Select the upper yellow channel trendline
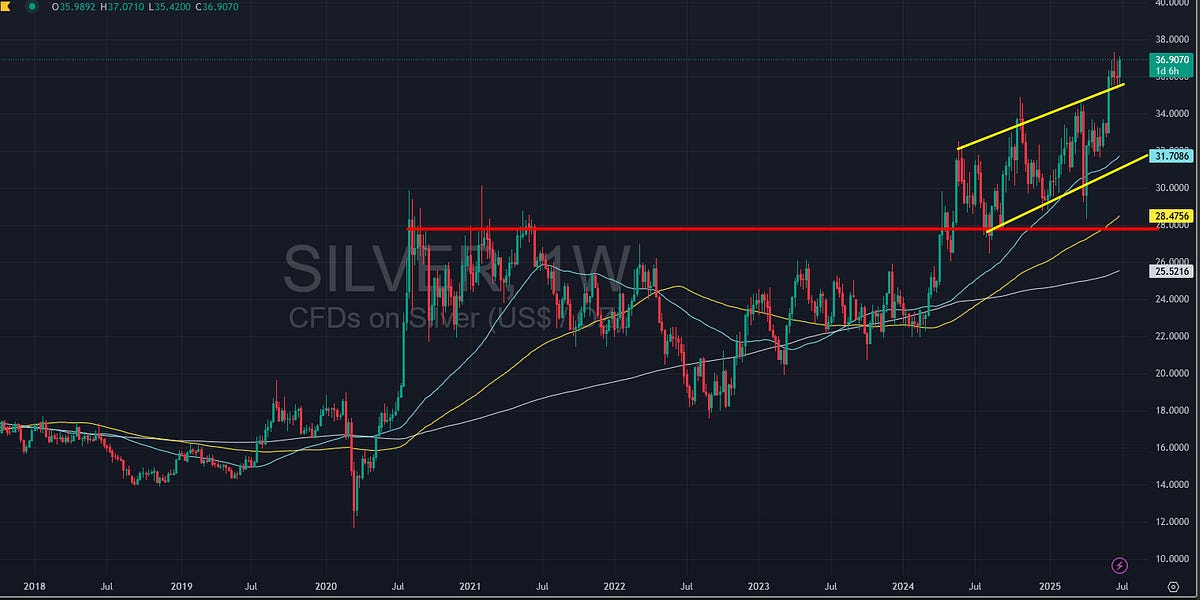Viewport: 1200px width, 600px height. click(x=1041, y=116)
